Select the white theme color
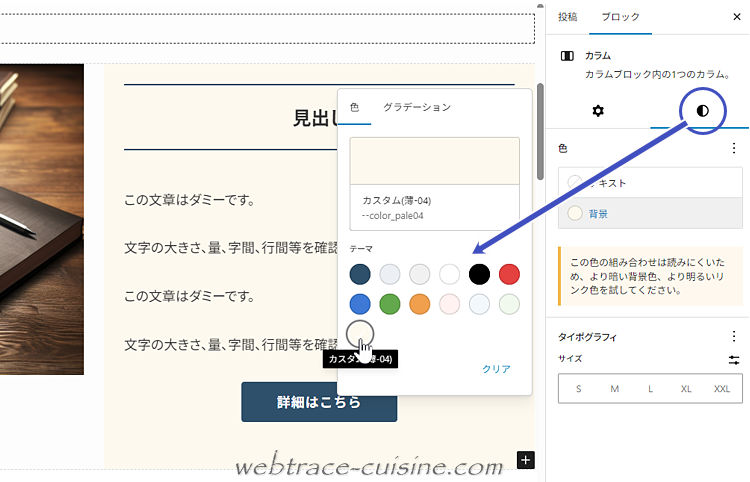The height and width of the screenshot is (482, 750). pyautogui.click(x=450, y=274)
